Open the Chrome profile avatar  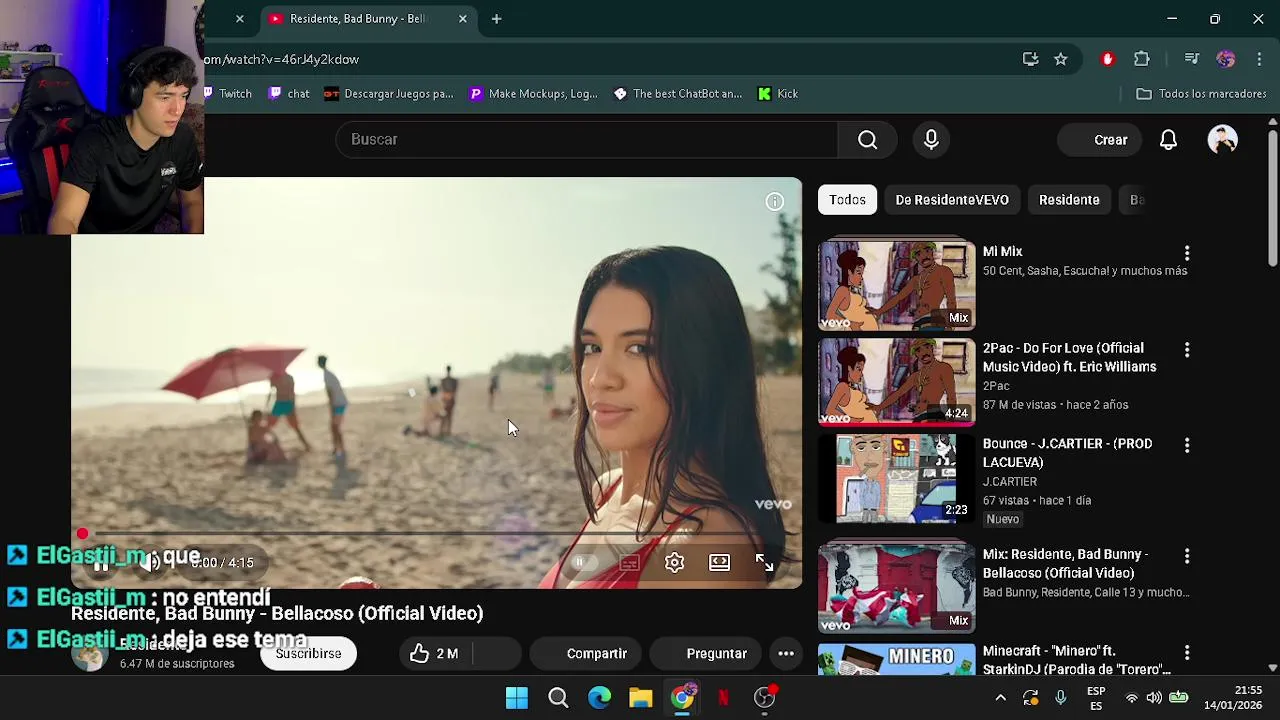pyautogui.click(x=1225, y=60)
